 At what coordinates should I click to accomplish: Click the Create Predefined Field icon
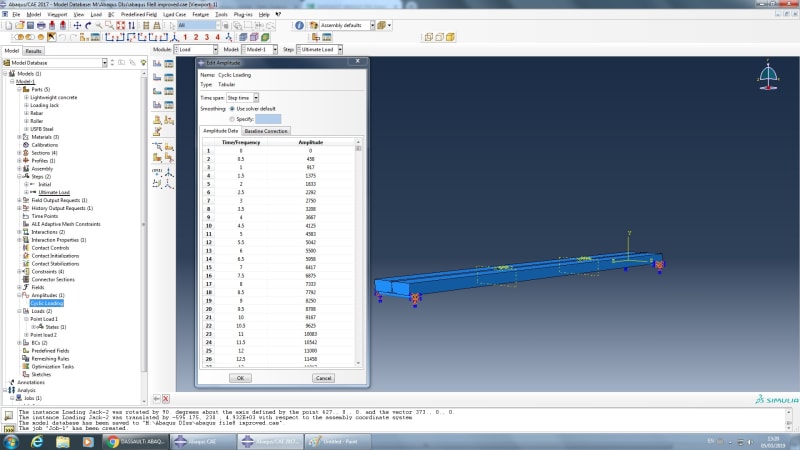coord(157,91)
